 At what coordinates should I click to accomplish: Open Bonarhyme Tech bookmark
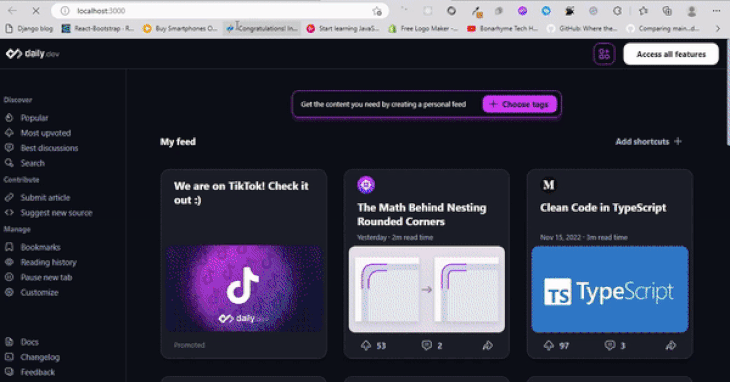[x=502, y=28]
